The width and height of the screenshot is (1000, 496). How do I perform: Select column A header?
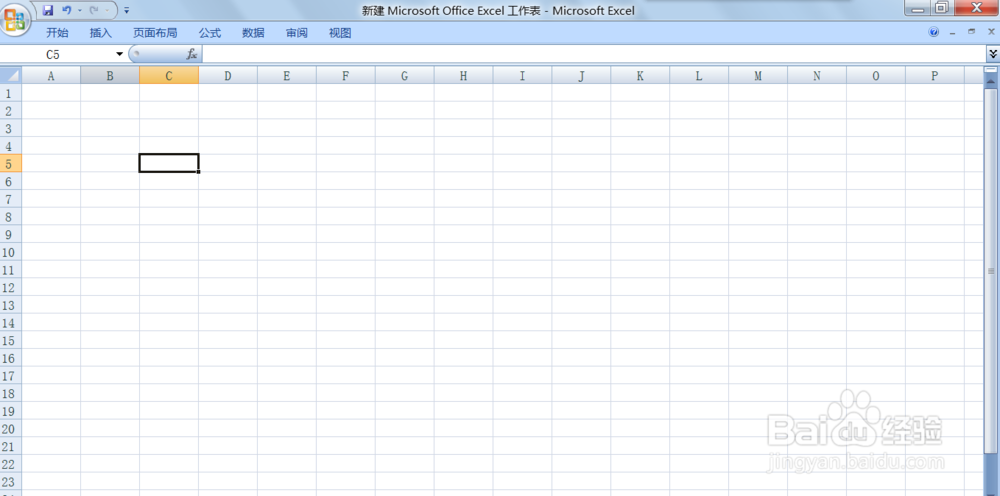pyautogui.click(x=51, y=76)
